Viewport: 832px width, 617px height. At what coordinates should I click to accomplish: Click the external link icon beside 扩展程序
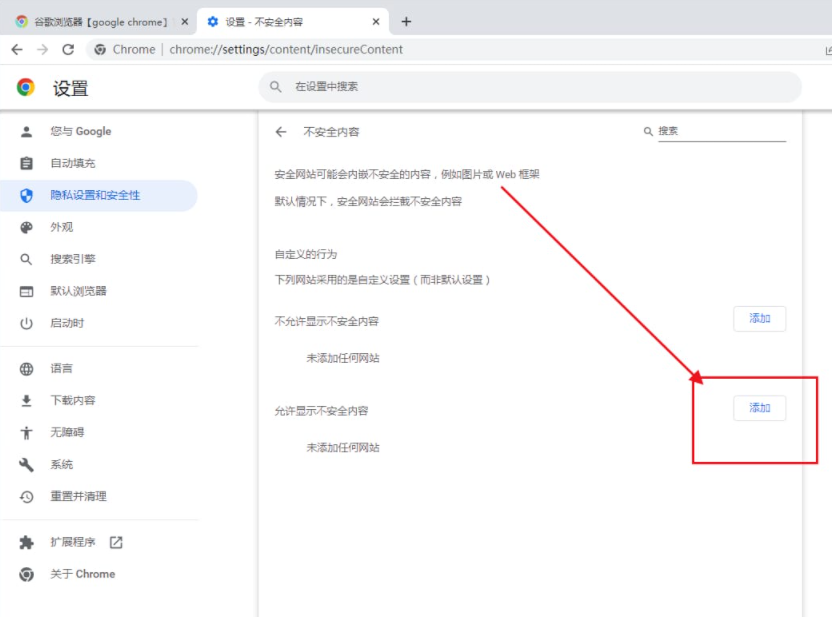click(x=116, y=542)
